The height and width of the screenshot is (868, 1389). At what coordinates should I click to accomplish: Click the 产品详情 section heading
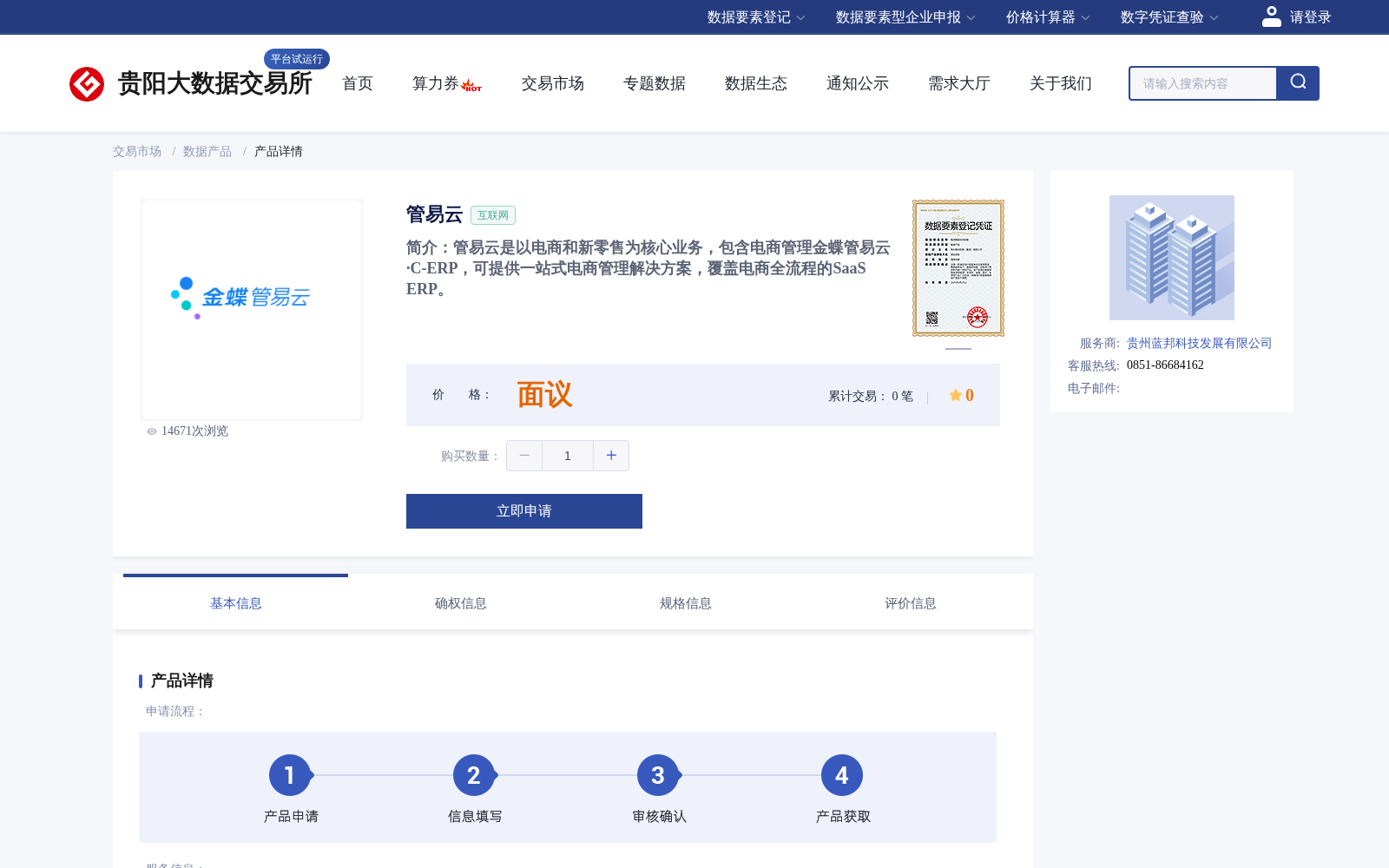coord(182,681)
